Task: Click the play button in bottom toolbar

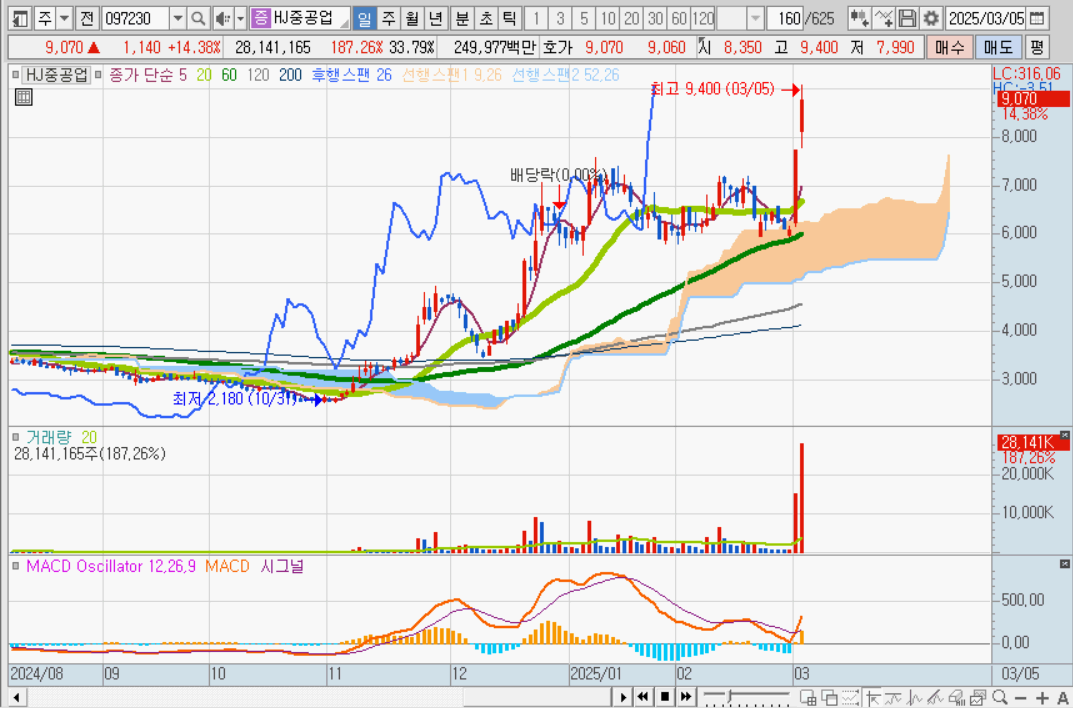Action: (x=623, y=697)
